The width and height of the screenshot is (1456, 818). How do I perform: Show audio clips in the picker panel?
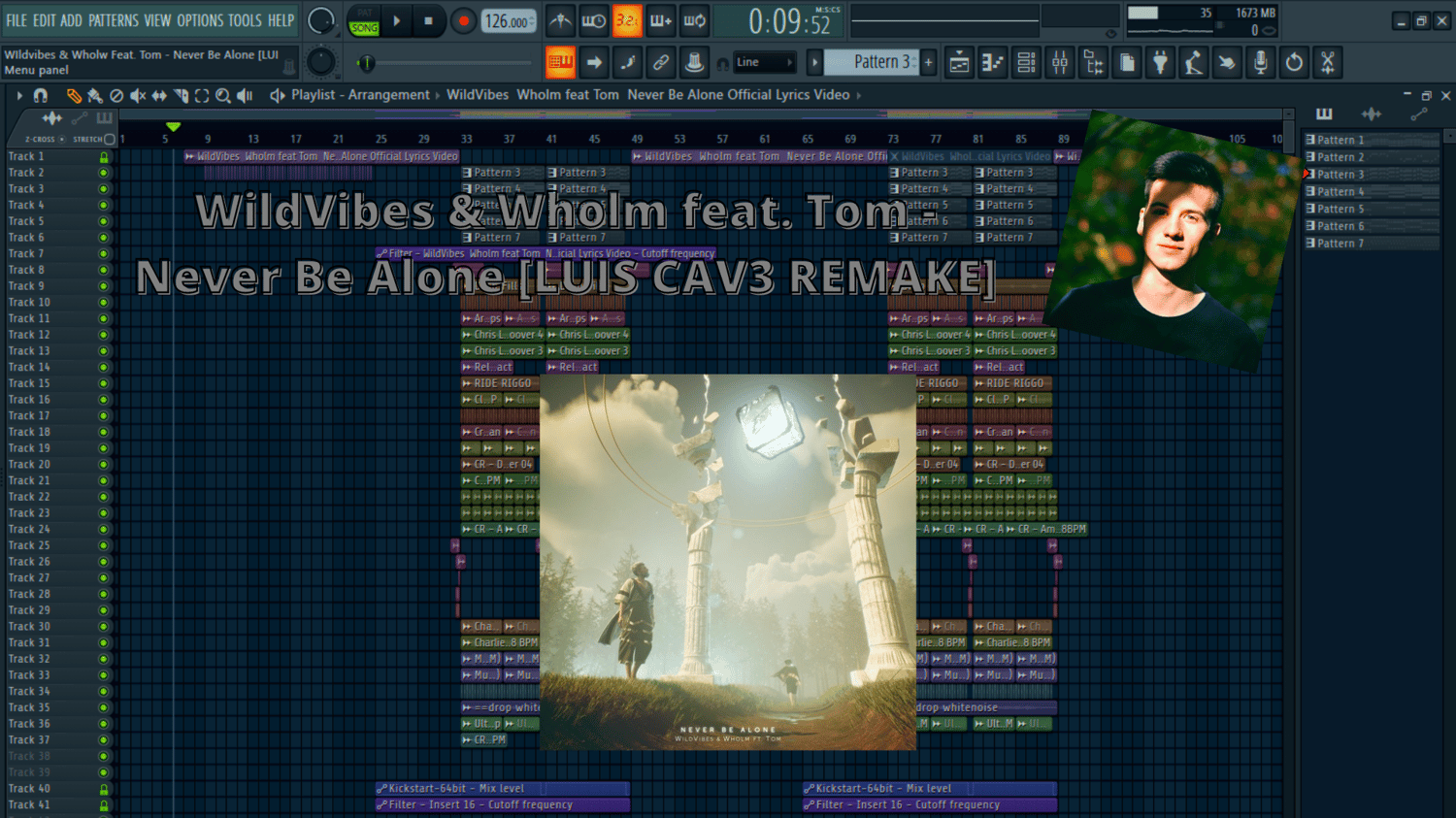pyautogui.click(x=1371, y=115)
